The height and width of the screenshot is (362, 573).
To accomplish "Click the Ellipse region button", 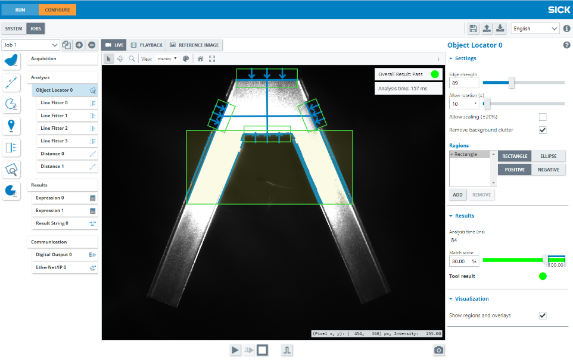I will click(x=549, y=156).
